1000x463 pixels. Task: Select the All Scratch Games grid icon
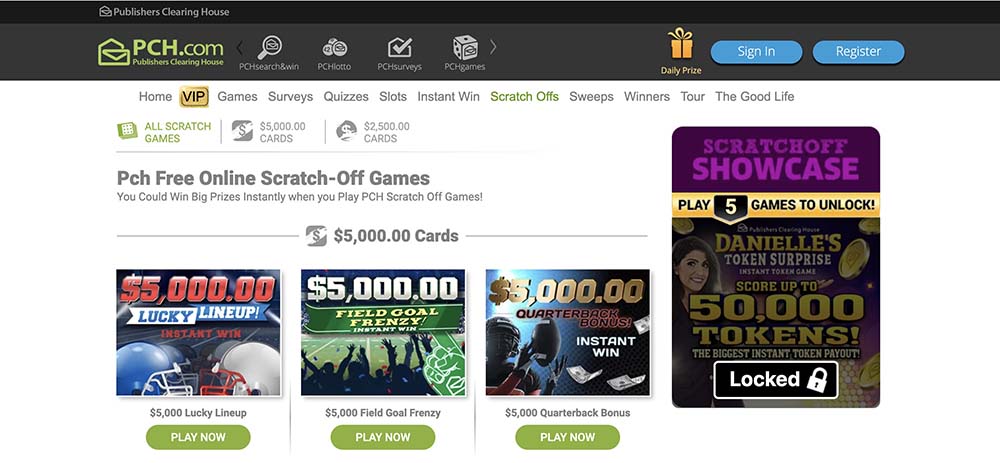point(128,131)
